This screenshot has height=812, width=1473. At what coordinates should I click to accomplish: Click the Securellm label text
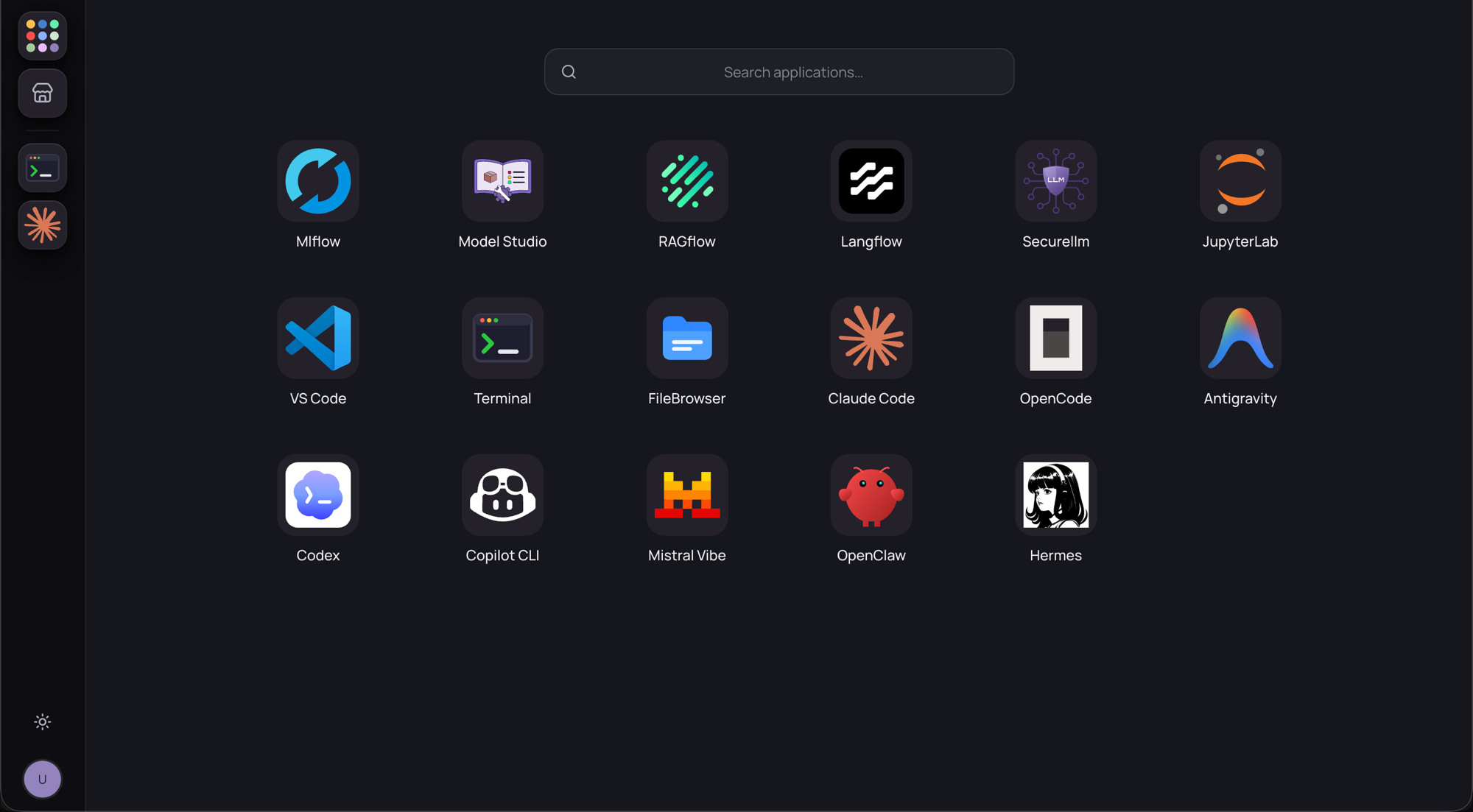(x=1055, y=241)
